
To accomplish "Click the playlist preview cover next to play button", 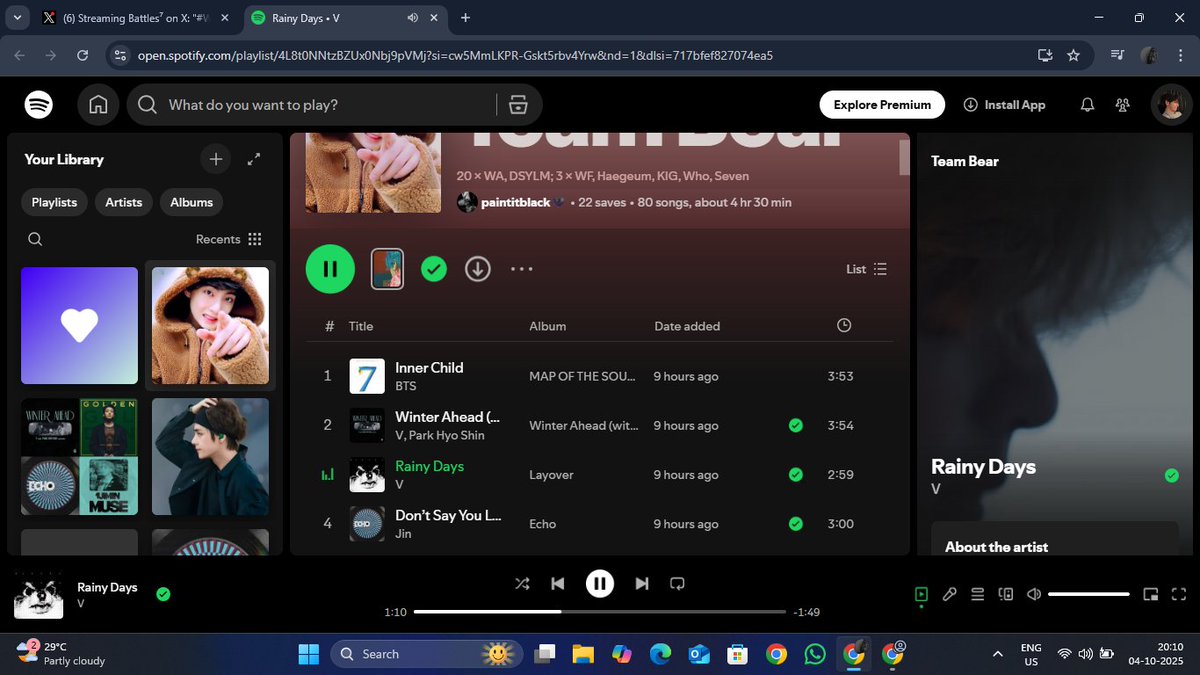I will [387, 268].
